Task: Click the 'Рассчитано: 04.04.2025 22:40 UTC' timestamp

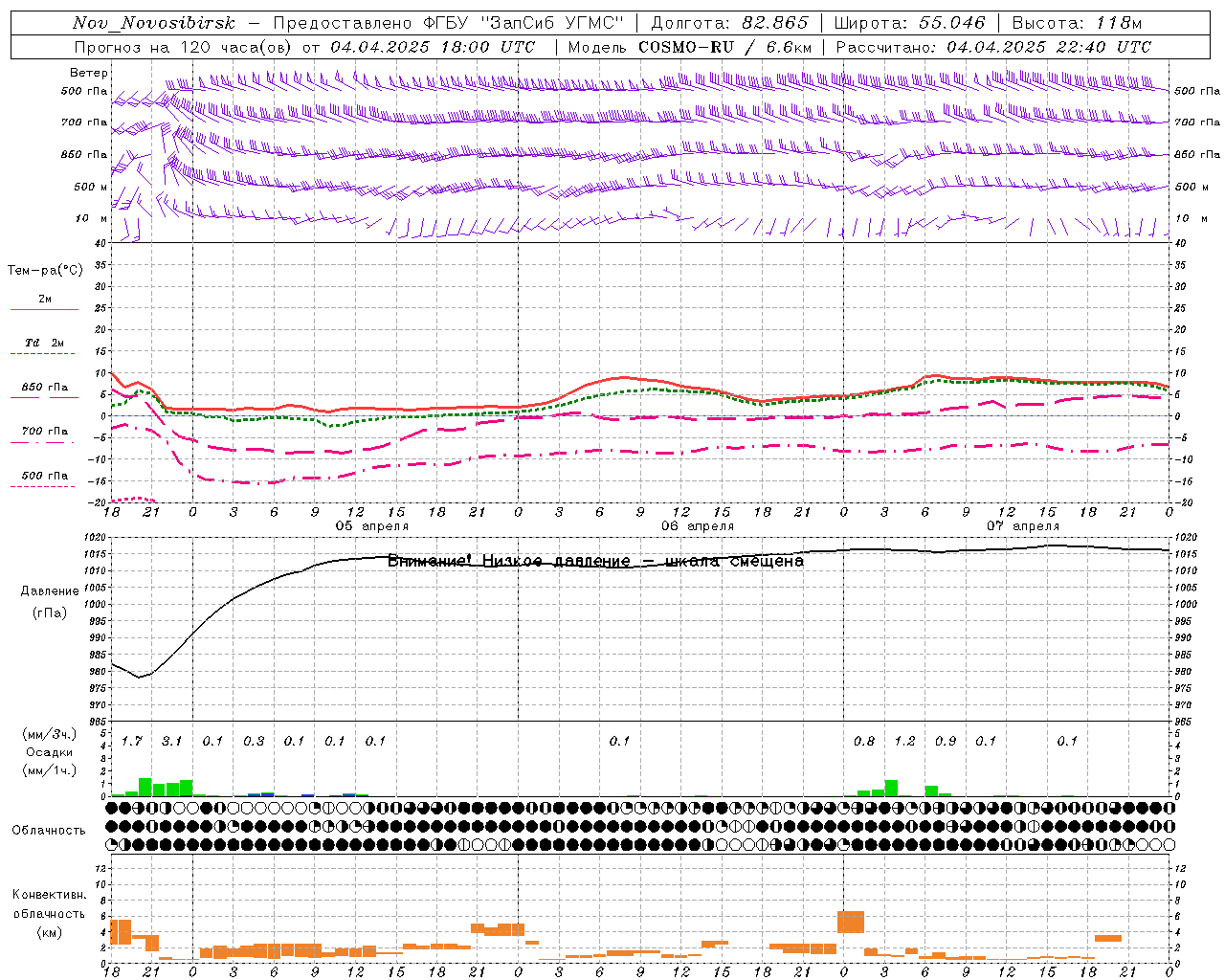Action: tap(993, 47)
